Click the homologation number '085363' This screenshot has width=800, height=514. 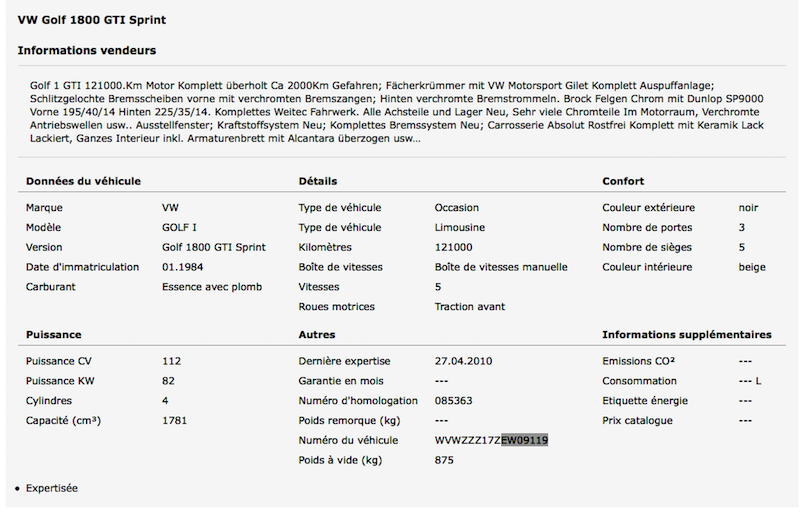454,401
